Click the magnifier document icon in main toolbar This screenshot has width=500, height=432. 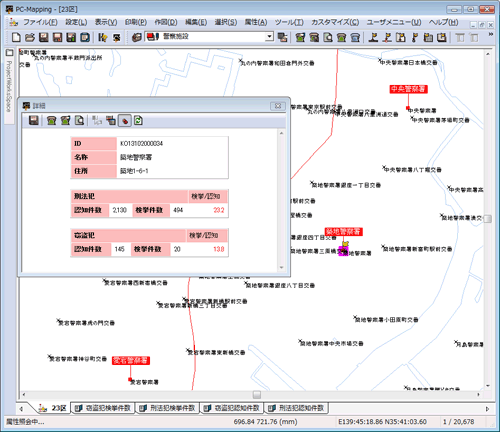point(328,37)
